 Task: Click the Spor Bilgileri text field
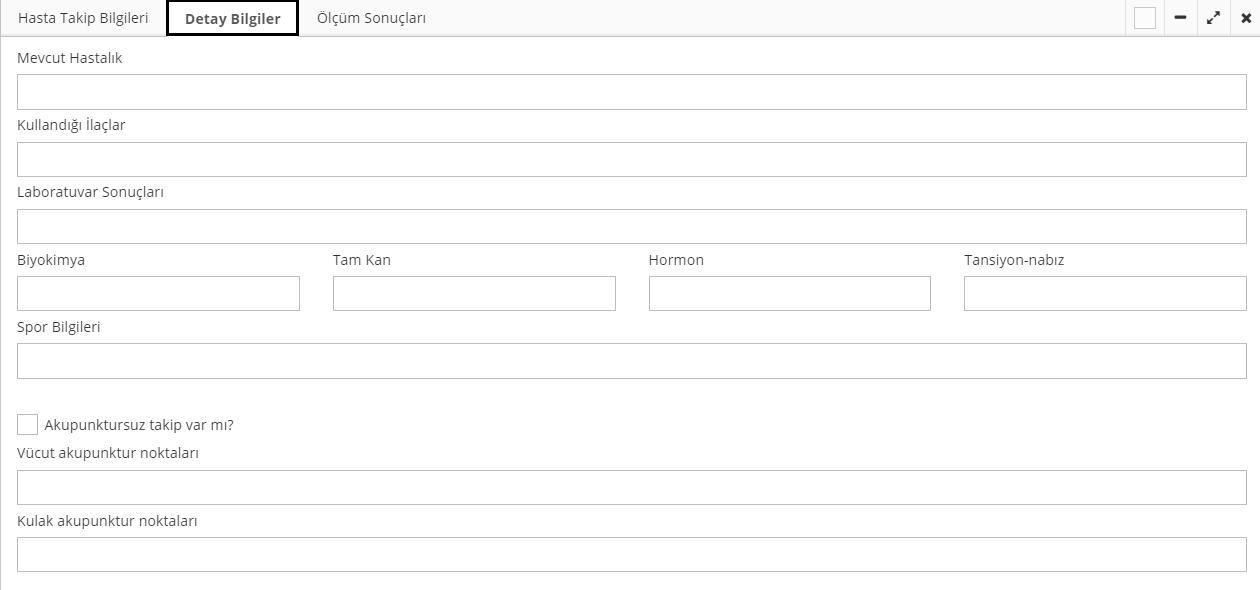point(631,361)
